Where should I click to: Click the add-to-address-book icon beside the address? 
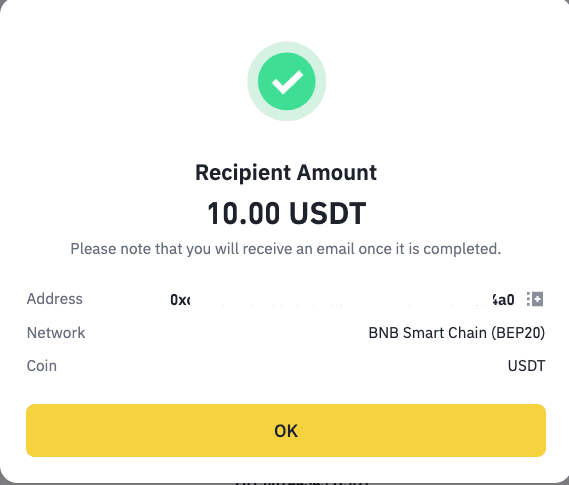pyautogui.click(x=535, y=299)
